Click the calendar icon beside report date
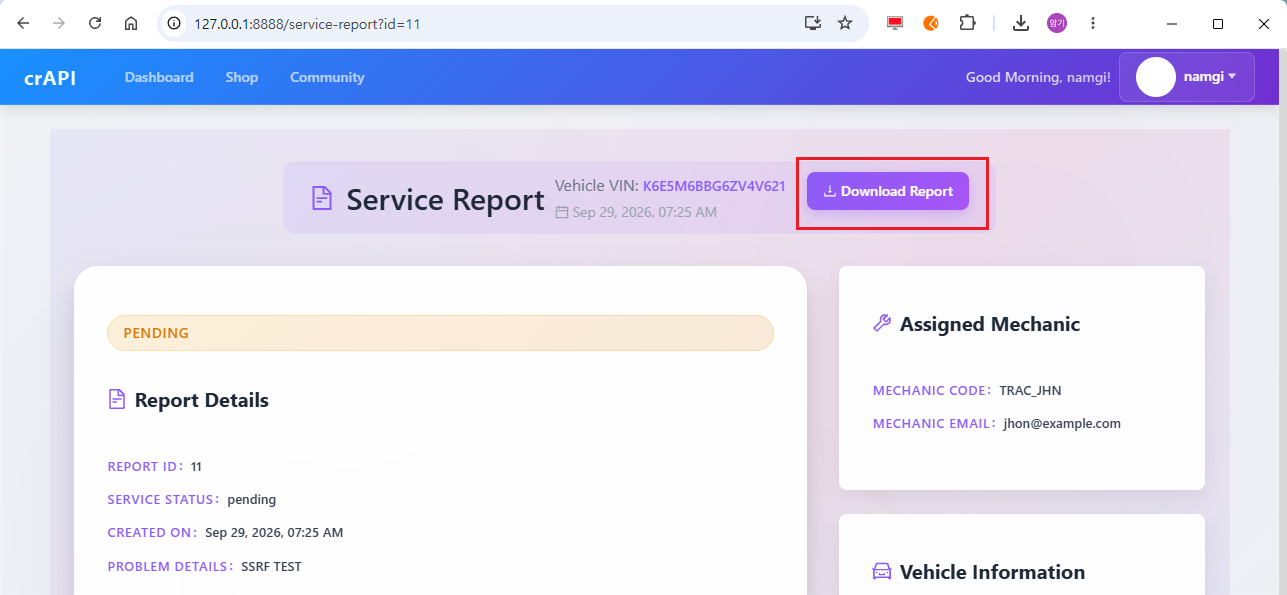This screenshot has width=1287, height=595. (562, 212)
